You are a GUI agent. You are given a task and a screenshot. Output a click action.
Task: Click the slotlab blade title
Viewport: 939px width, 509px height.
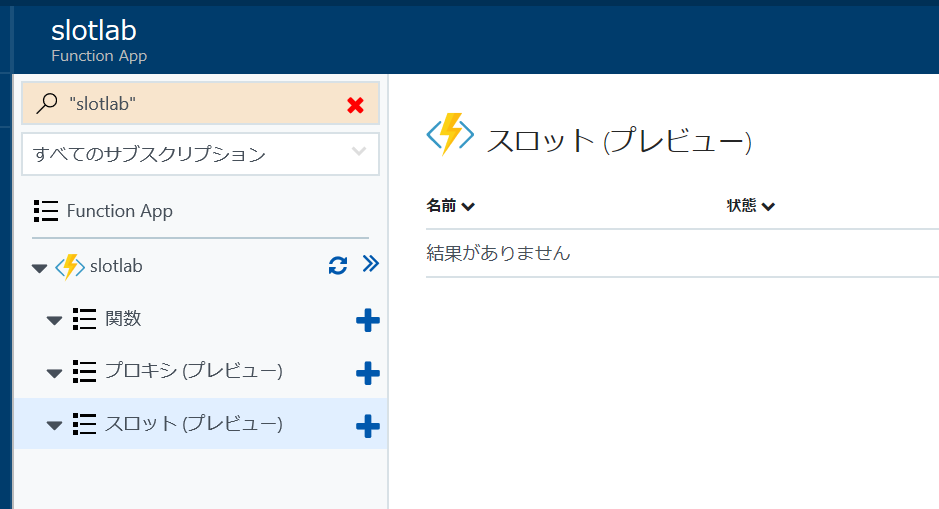94,31
